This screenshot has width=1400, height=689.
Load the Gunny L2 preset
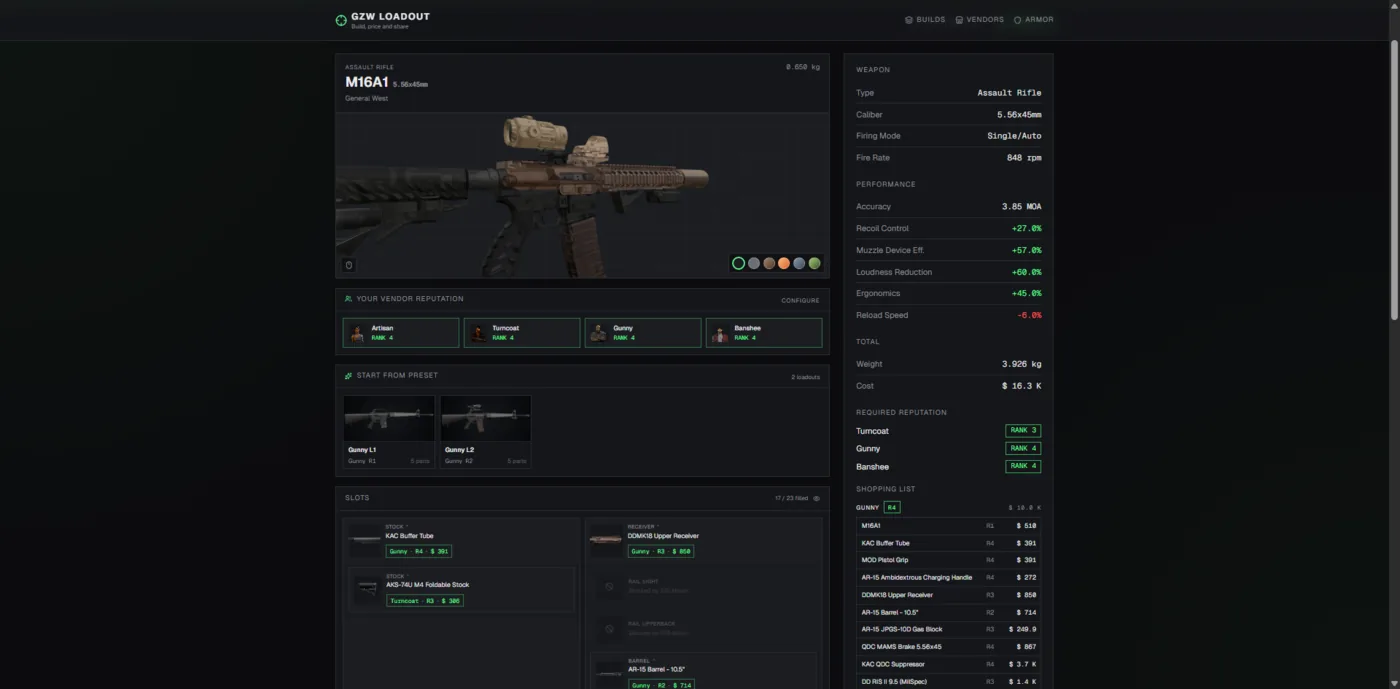486,431
